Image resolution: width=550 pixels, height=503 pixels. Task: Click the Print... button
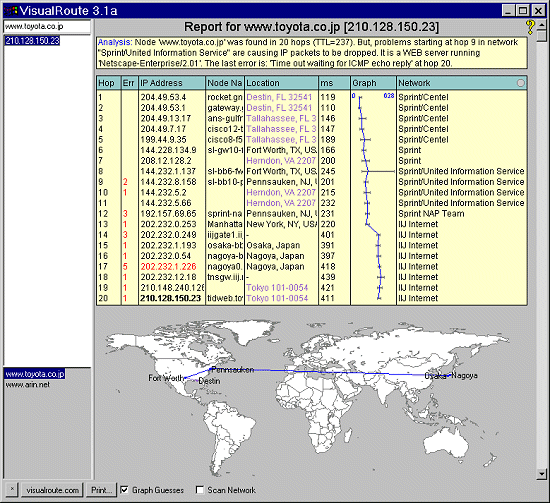tap(101, 490)
